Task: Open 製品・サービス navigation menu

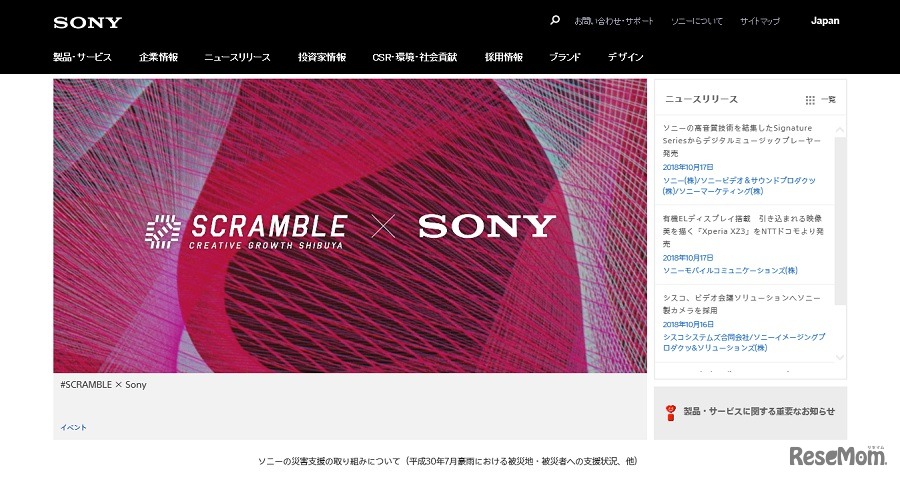Action: (x=83, y=57)
